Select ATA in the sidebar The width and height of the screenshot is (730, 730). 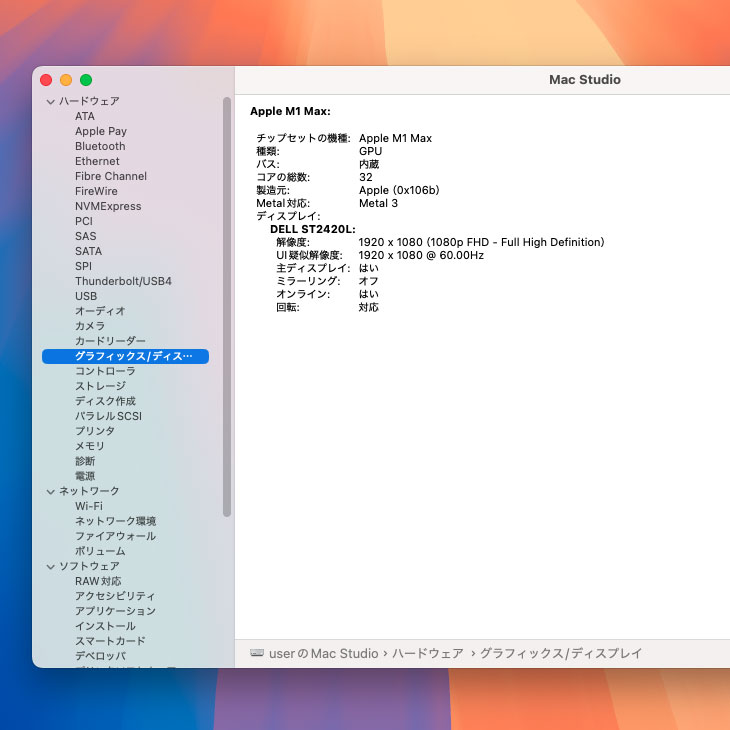coord(85,116)
